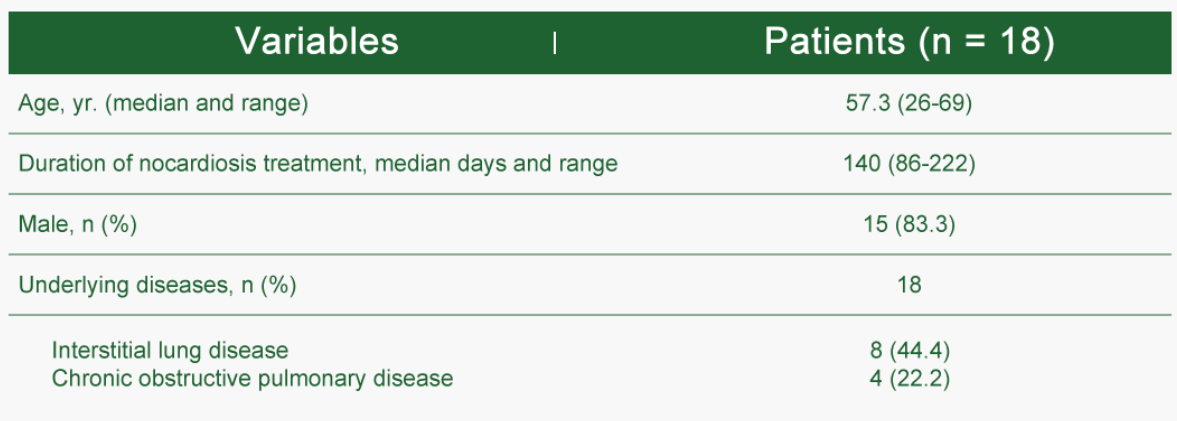Image resolution: width=1177 pixels, height=421 pixels.
Task: Click the divider line below the Male row
Action: pyautogui.click(x=589, y=254)
